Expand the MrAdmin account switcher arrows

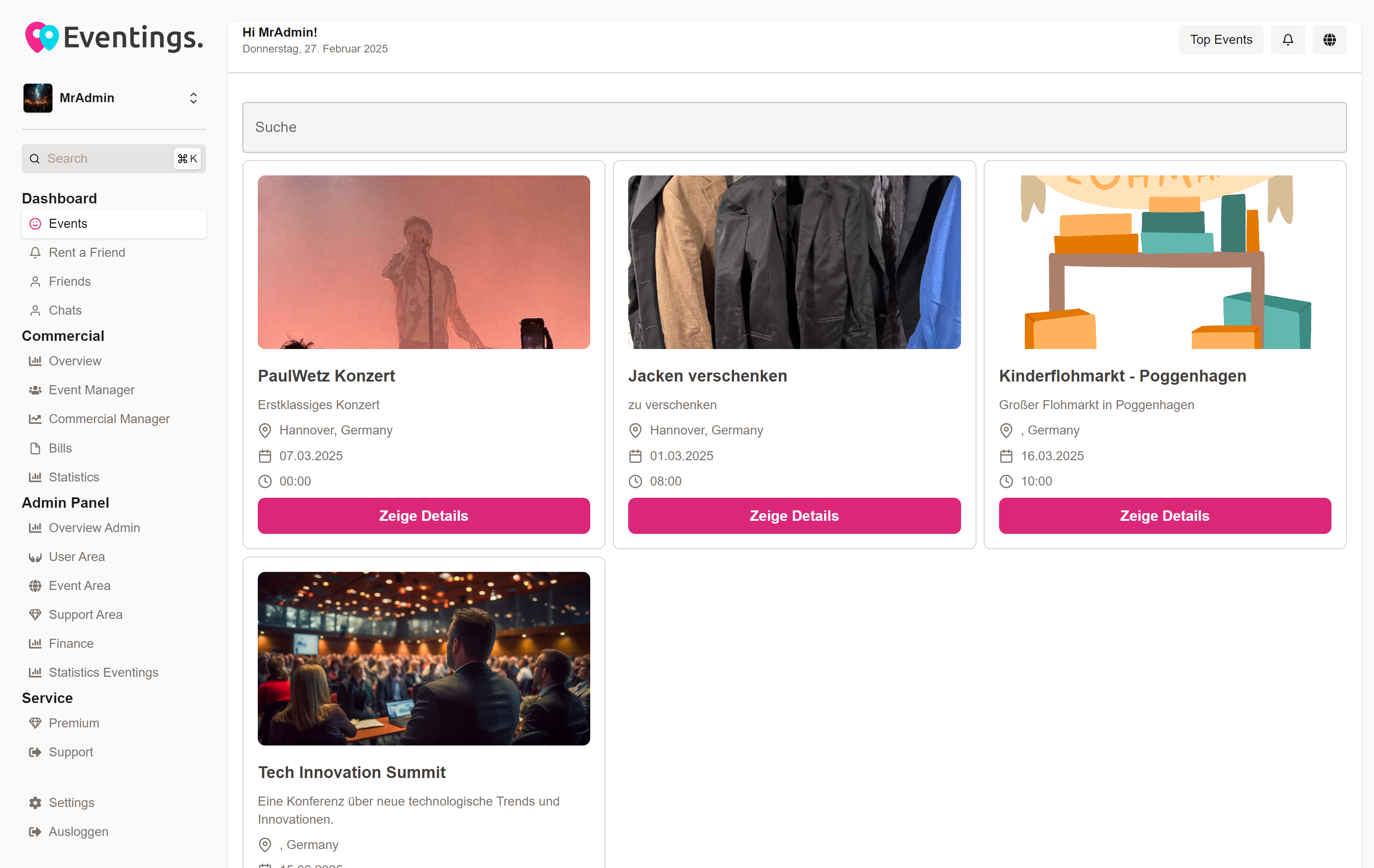(x=194, y=98)
